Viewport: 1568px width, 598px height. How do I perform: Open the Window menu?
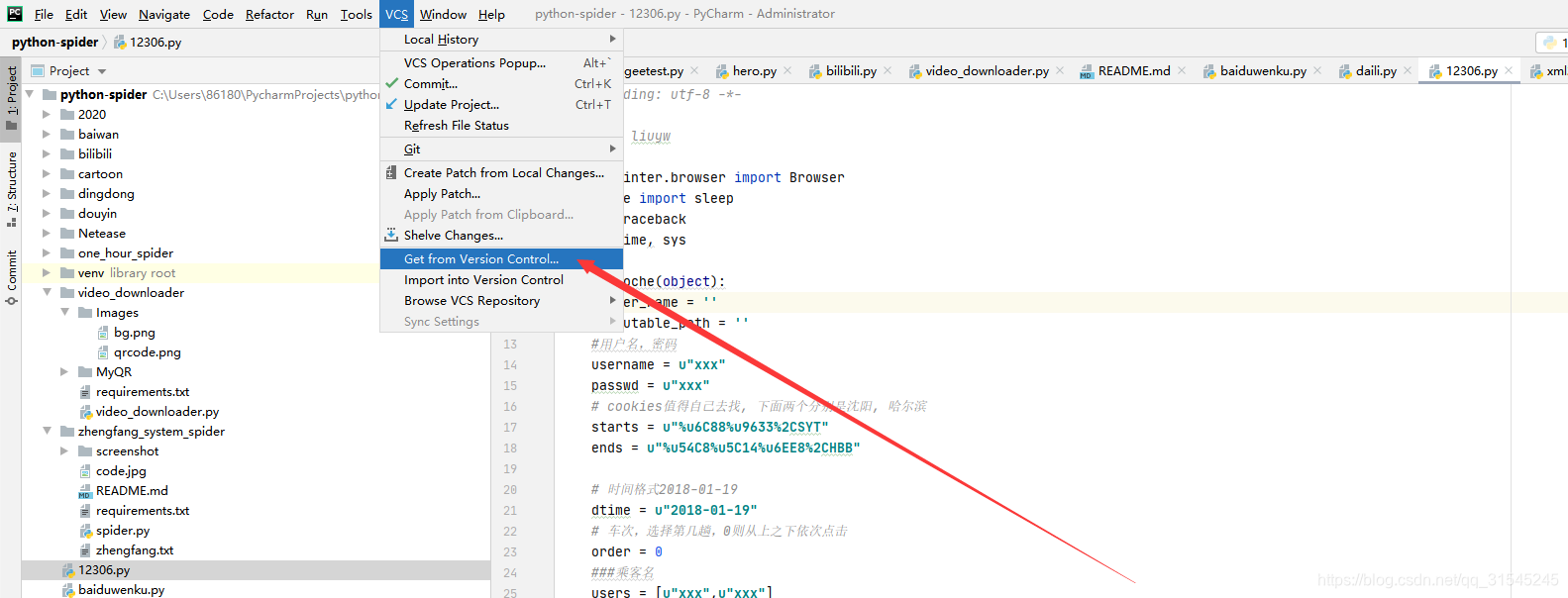pyautogui.click(x=443, y=14)
